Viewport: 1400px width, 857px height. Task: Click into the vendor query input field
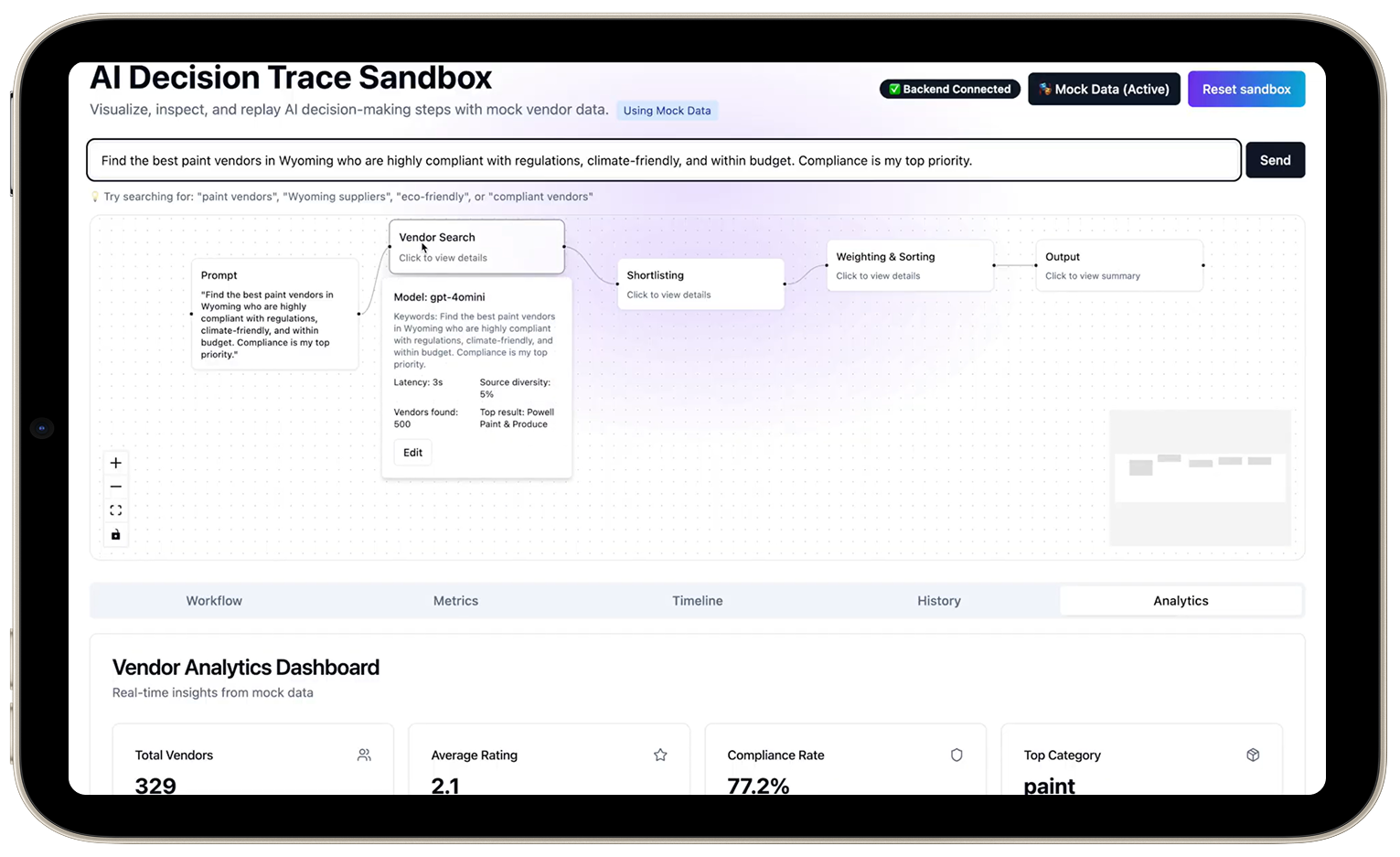[663, 160]
